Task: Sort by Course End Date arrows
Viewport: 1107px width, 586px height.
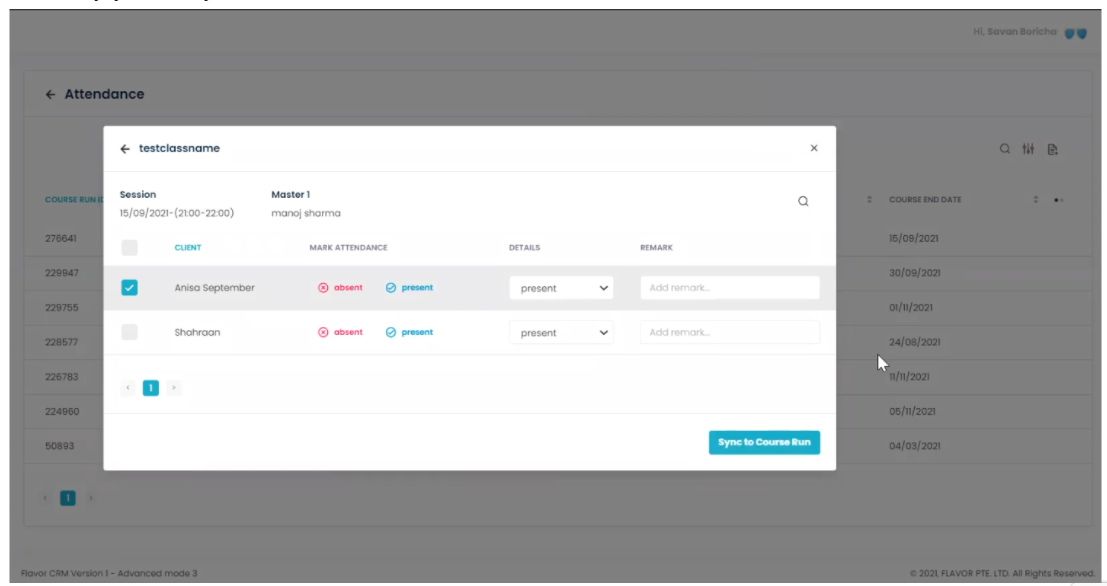Action: 1036,200
